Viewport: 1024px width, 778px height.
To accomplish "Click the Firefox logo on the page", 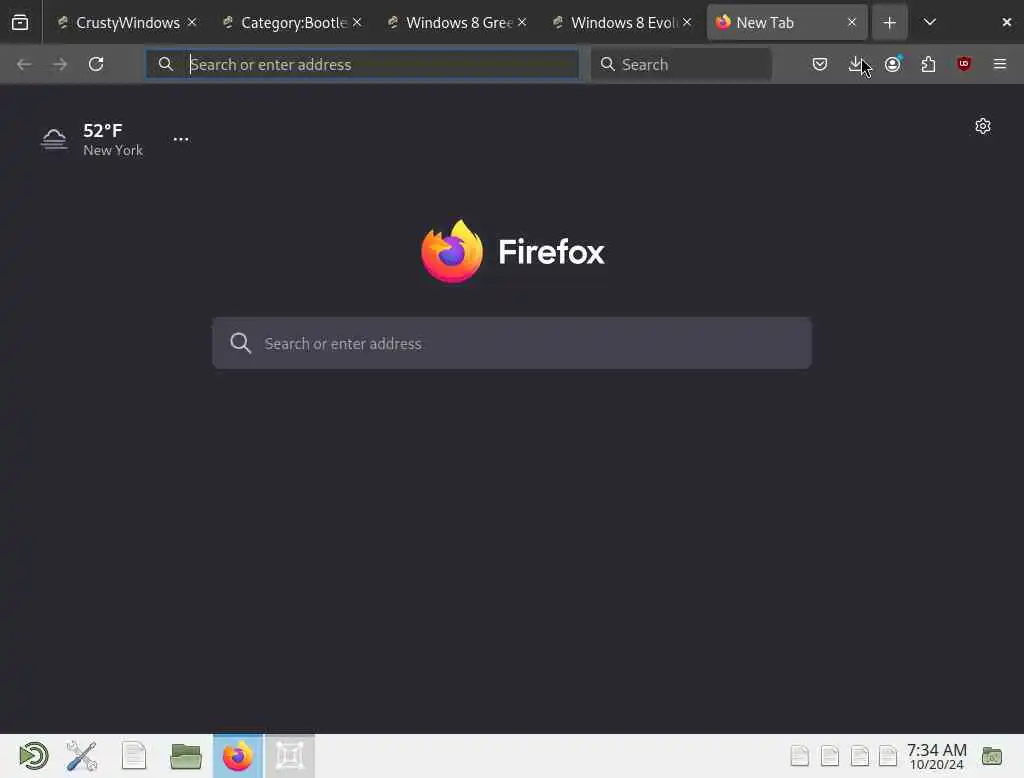I will pyautogui.click(x=452, y=251).
